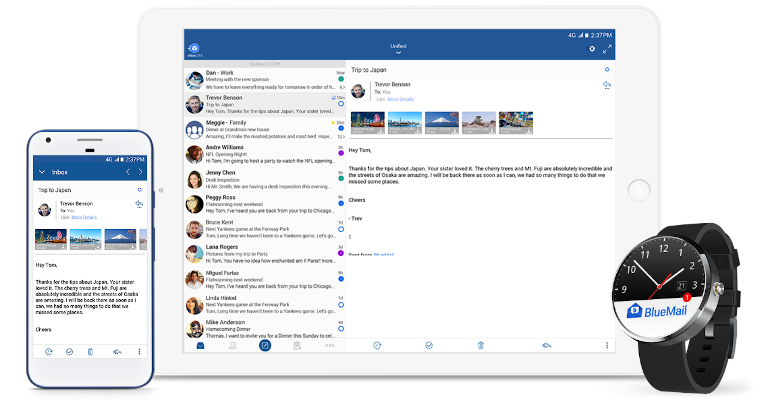
Task: Expand thread count arrow on Dan - Work row
Action: (x=342, y=87)
